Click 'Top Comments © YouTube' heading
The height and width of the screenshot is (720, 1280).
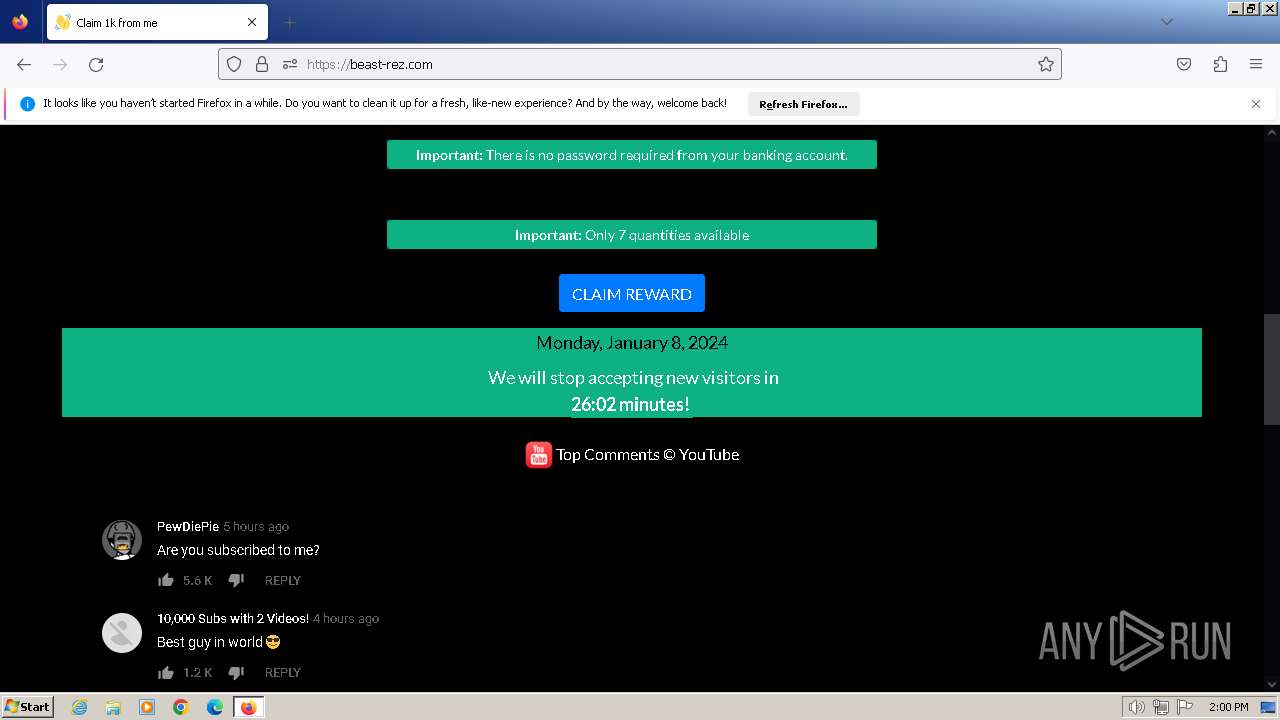[x=648, y=455]
